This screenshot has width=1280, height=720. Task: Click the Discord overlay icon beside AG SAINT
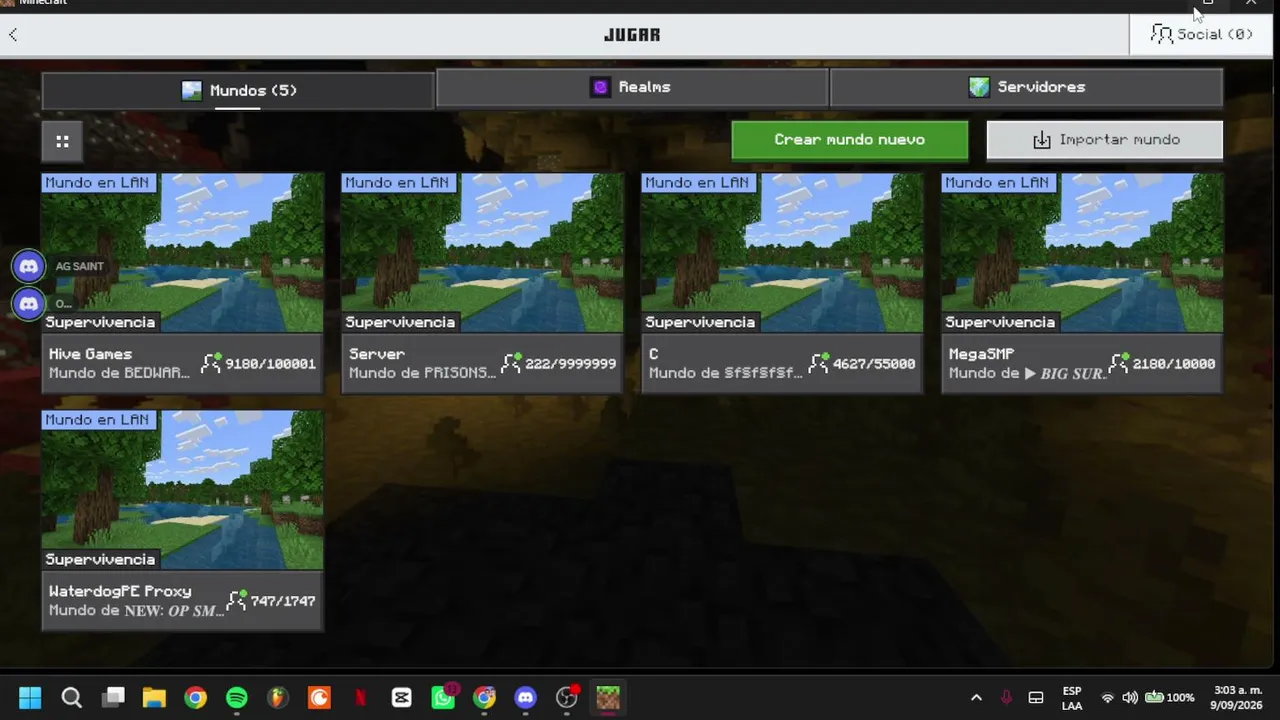[29, 266]
